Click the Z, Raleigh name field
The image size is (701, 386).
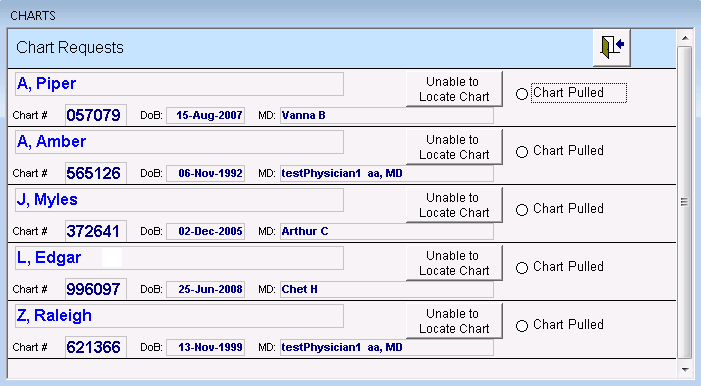click(179, 316)
